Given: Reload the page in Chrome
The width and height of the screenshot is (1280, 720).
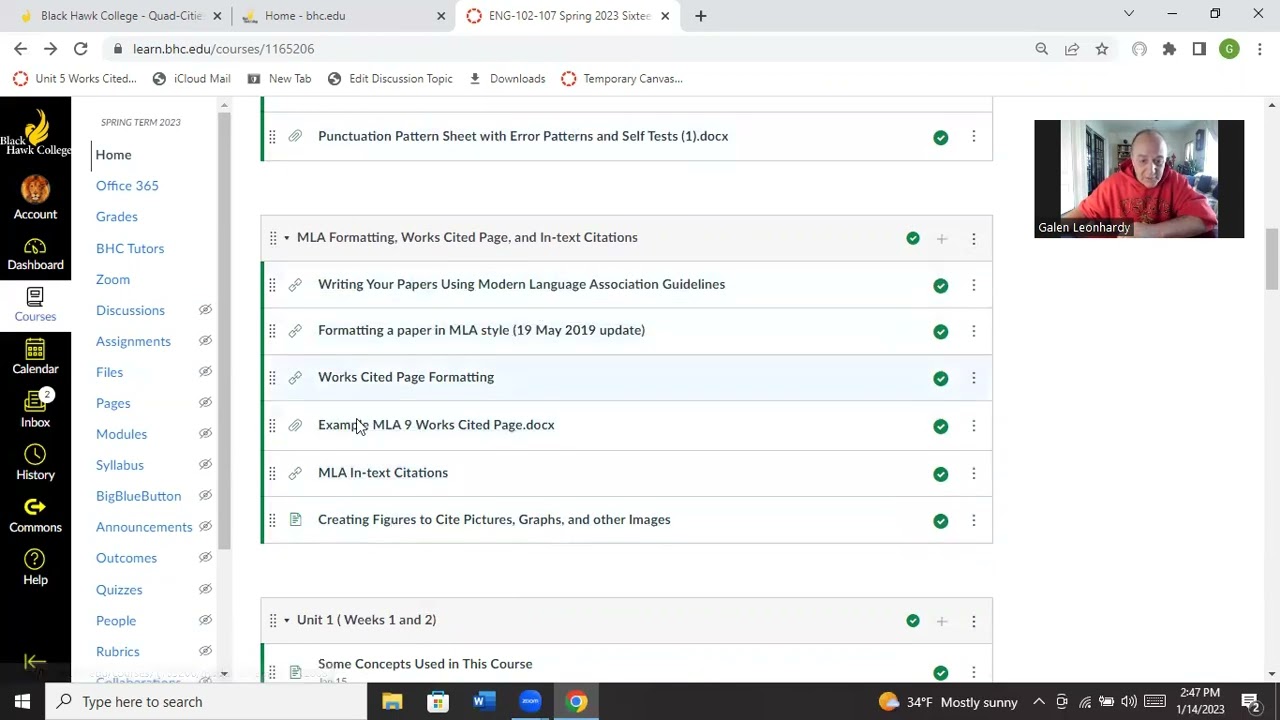Looking at the screenshot, I should pos(80,48).
